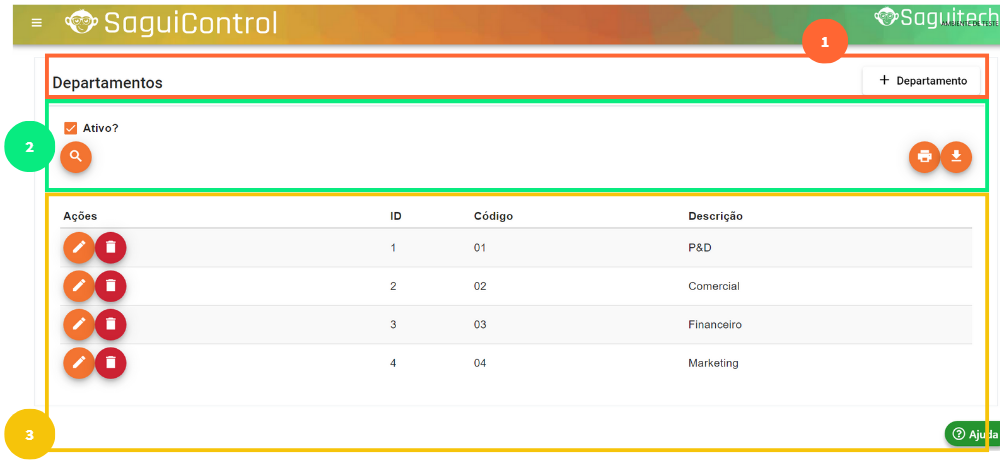Edit the Comercial department
The width and height of the screenshot is (1000, 462).
click(79, 286)
